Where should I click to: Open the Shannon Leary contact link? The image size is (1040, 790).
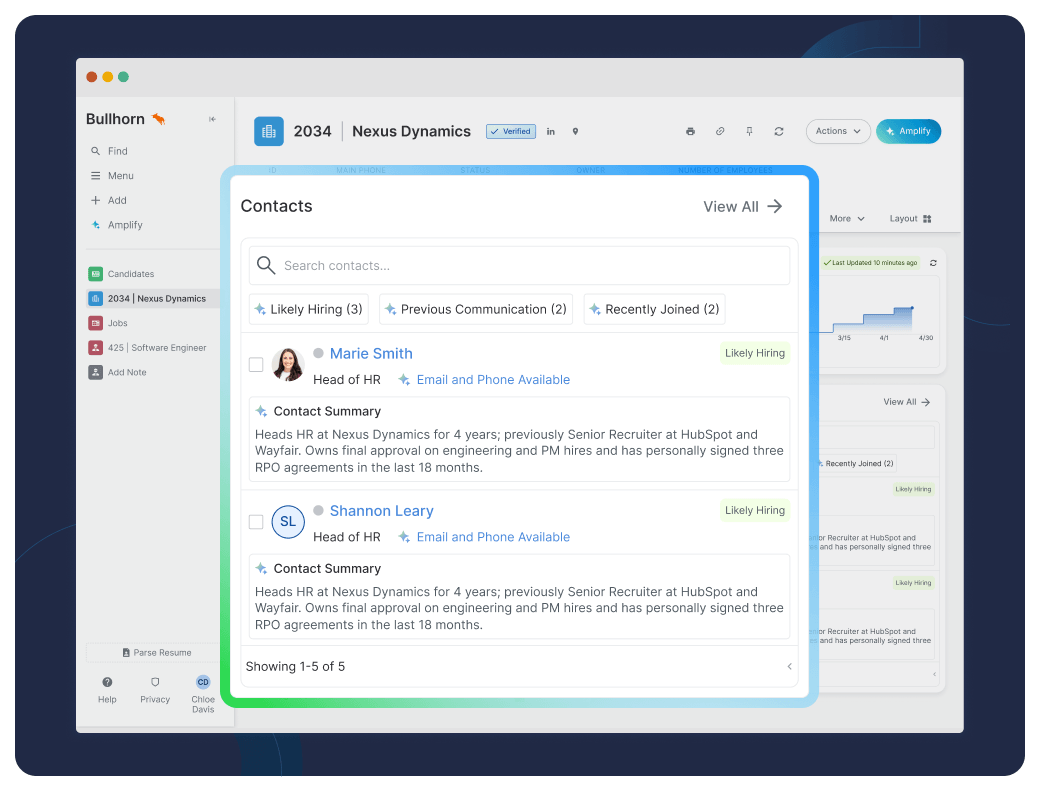(381, 511)
